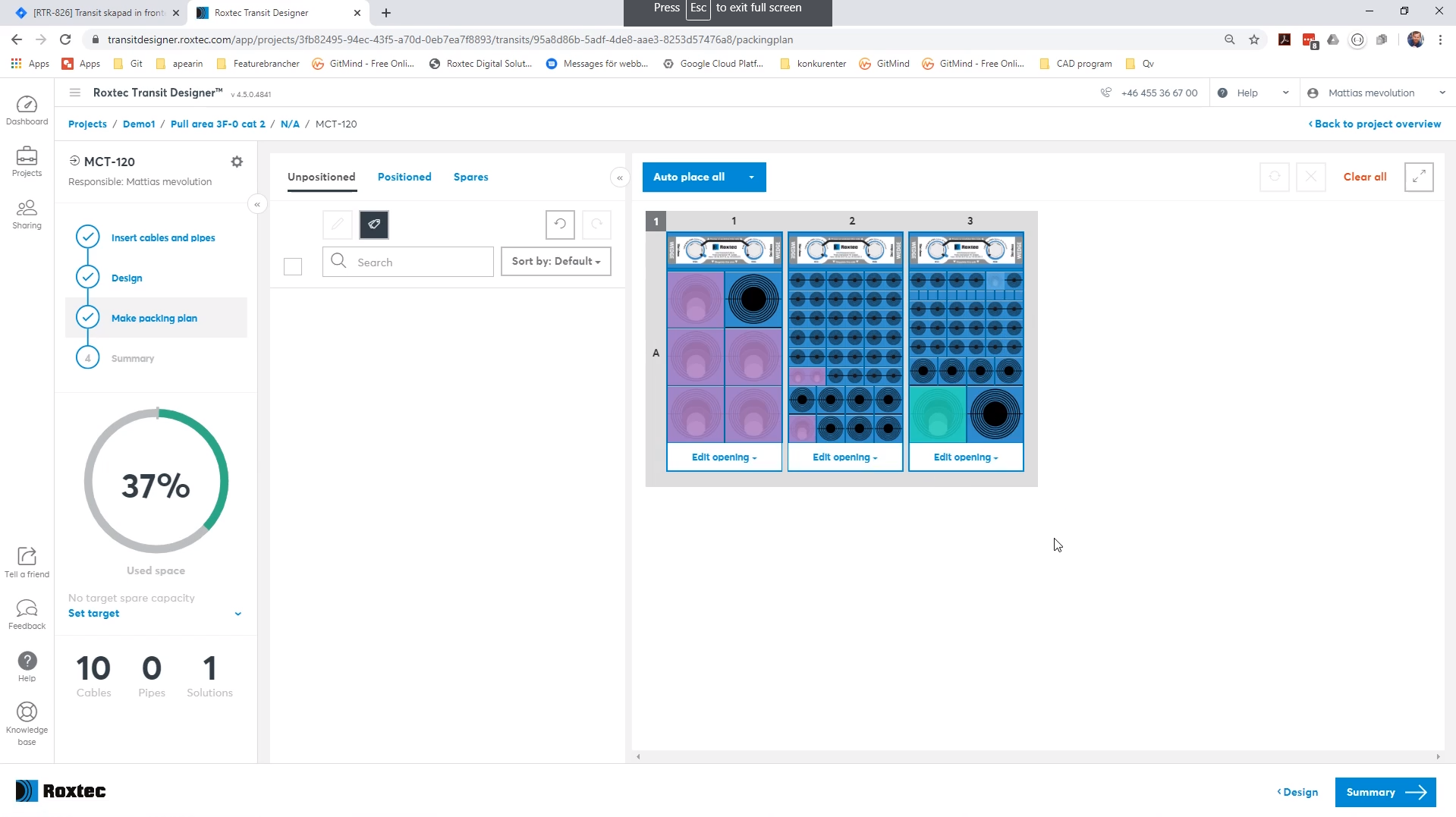
Task: Click the hamburger menu icon
Action: pos(75,93)
